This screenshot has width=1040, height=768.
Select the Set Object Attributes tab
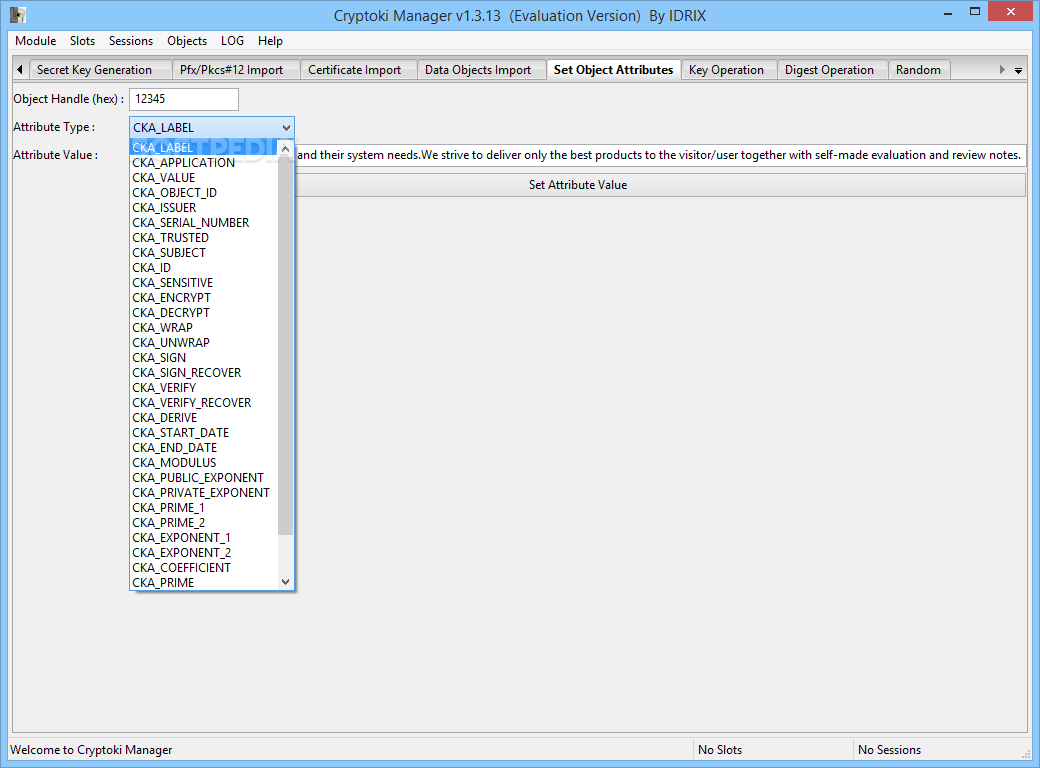point(614,70)
